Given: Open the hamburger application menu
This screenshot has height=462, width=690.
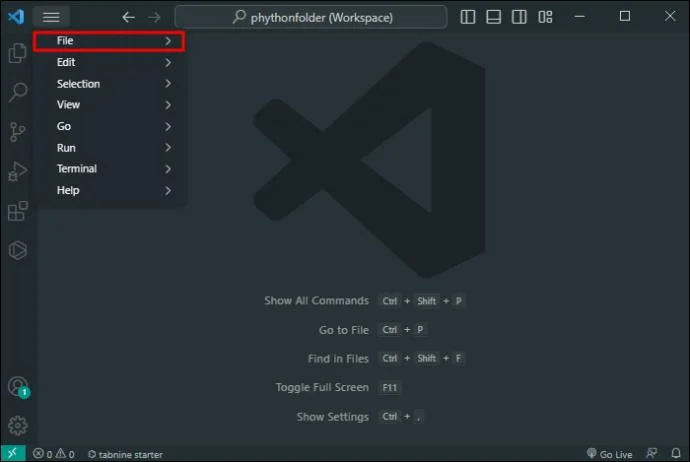Looking at the screenshot, I should 51,17.
